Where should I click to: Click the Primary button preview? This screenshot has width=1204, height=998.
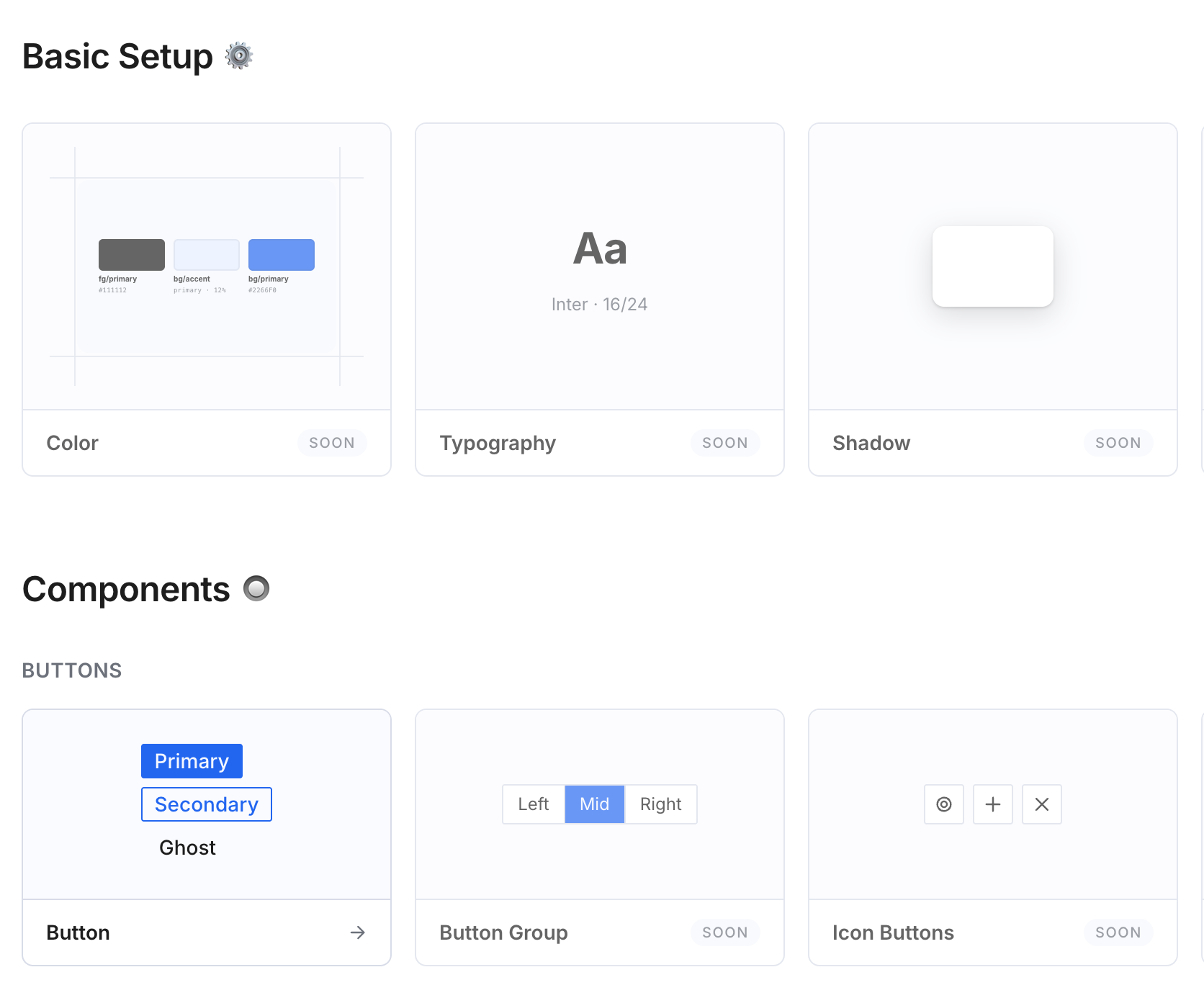coord(192,761)
